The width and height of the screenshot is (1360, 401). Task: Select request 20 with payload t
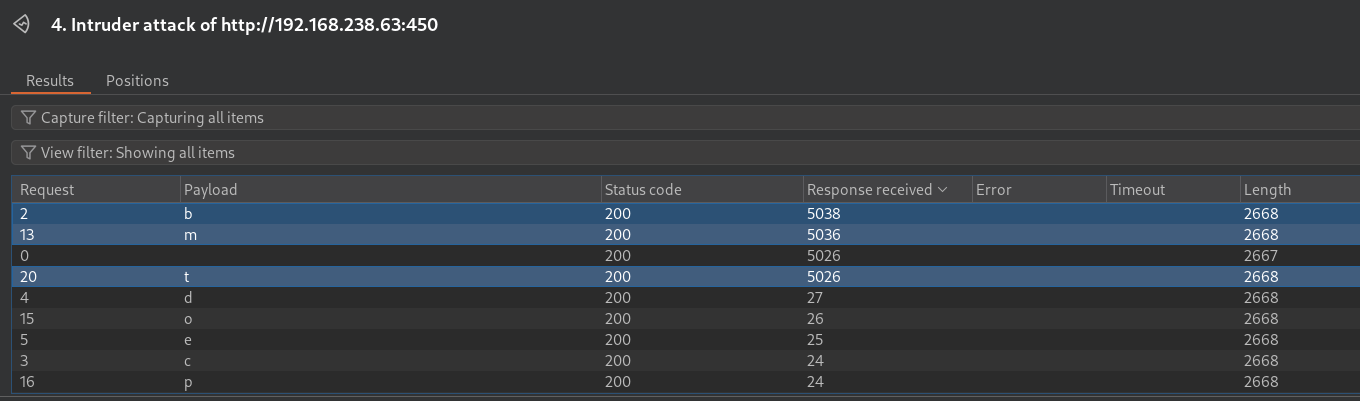(685, 277)
